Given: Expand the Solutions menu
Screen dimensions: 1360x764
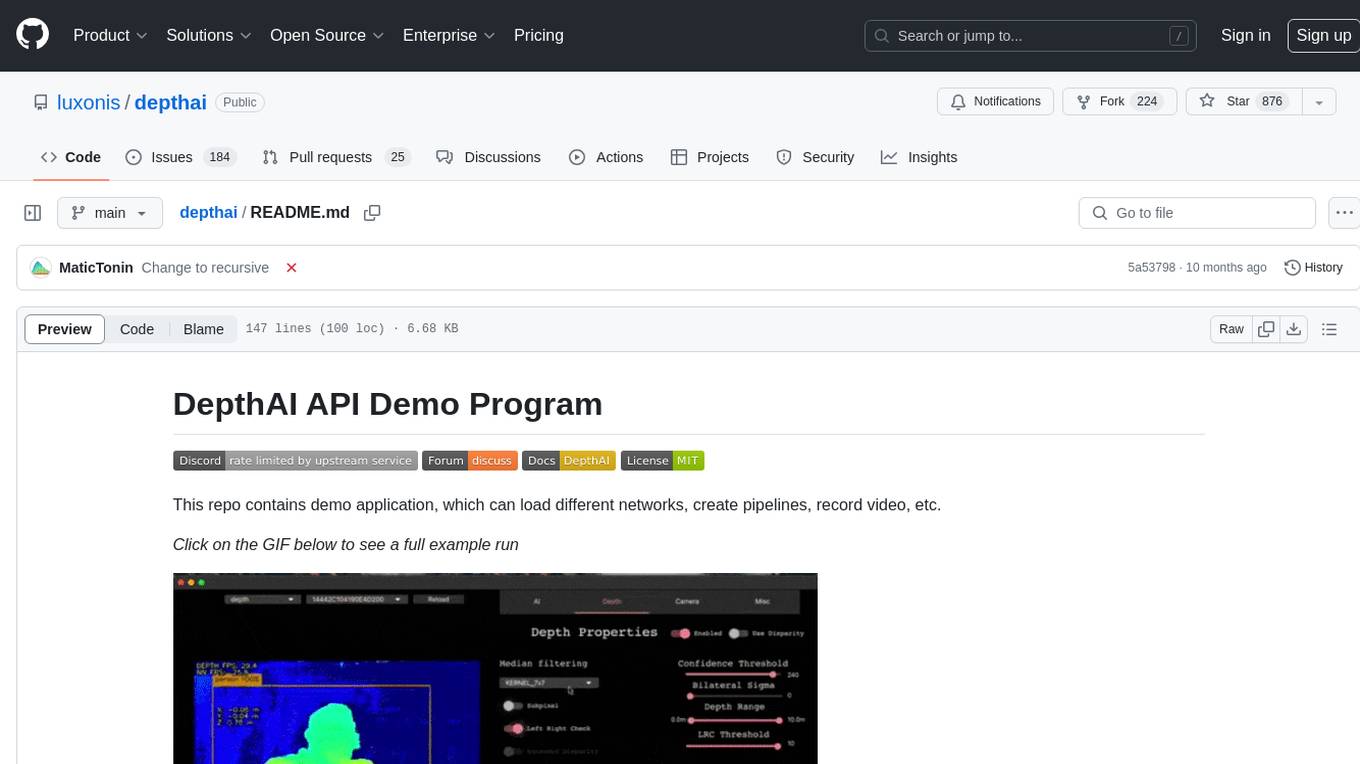Looking at the screenshot, I should pos(208,35).
